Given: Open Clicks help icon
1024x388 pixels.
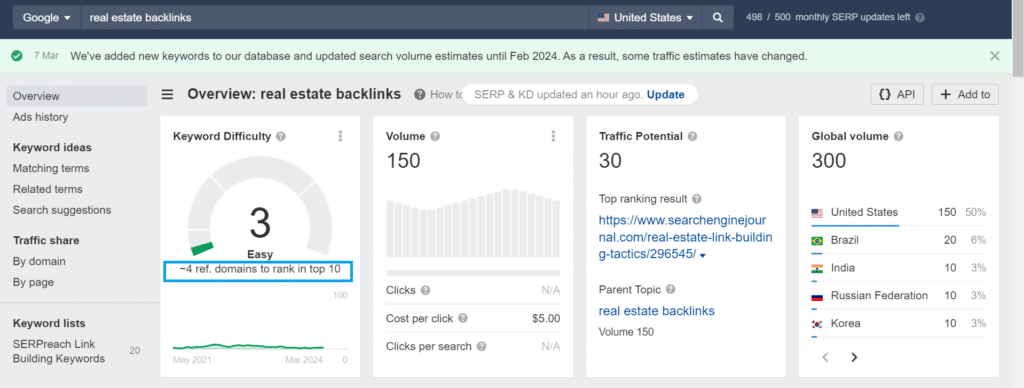Looking at the screenshot, I should (425, 290).
